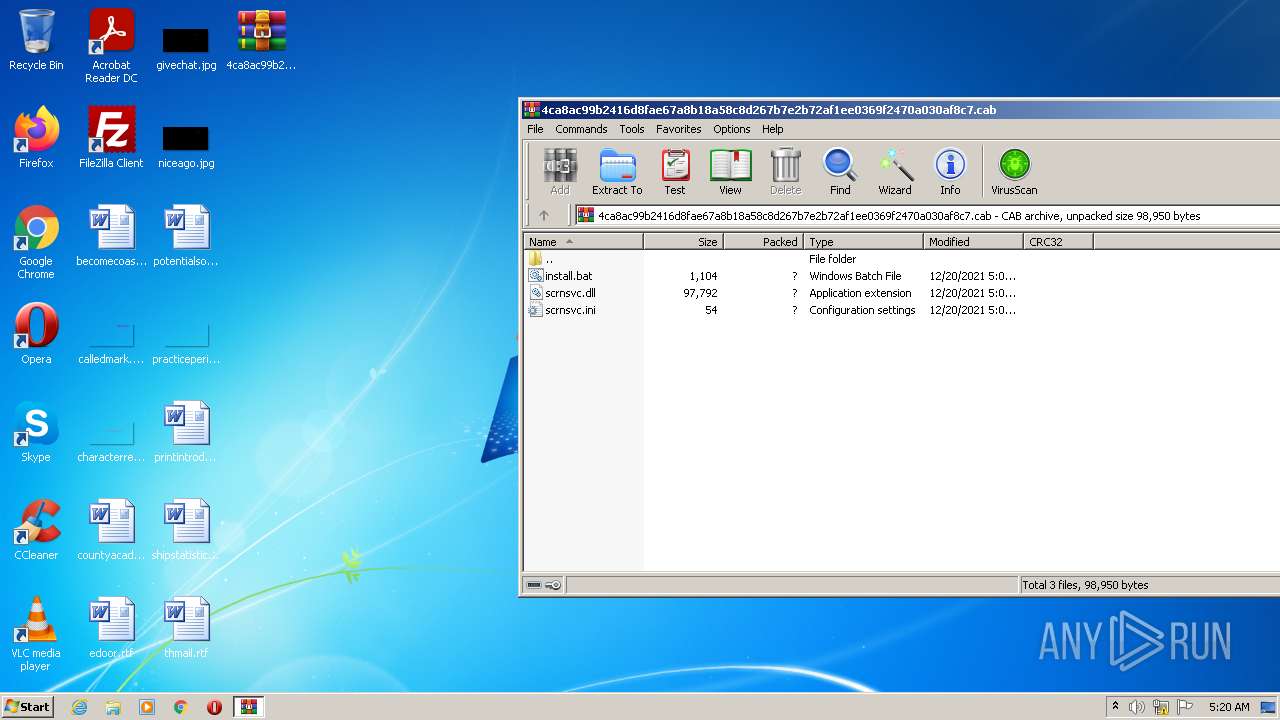The width and height of the screenshot is (1280, 720).
Task: Sort file list by Name column
Action: (x=583, y=242)
